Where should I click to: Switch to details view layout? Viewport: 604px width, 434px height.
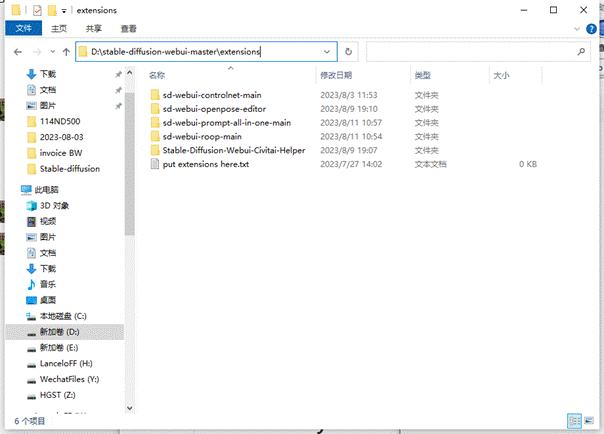point(574,421)
